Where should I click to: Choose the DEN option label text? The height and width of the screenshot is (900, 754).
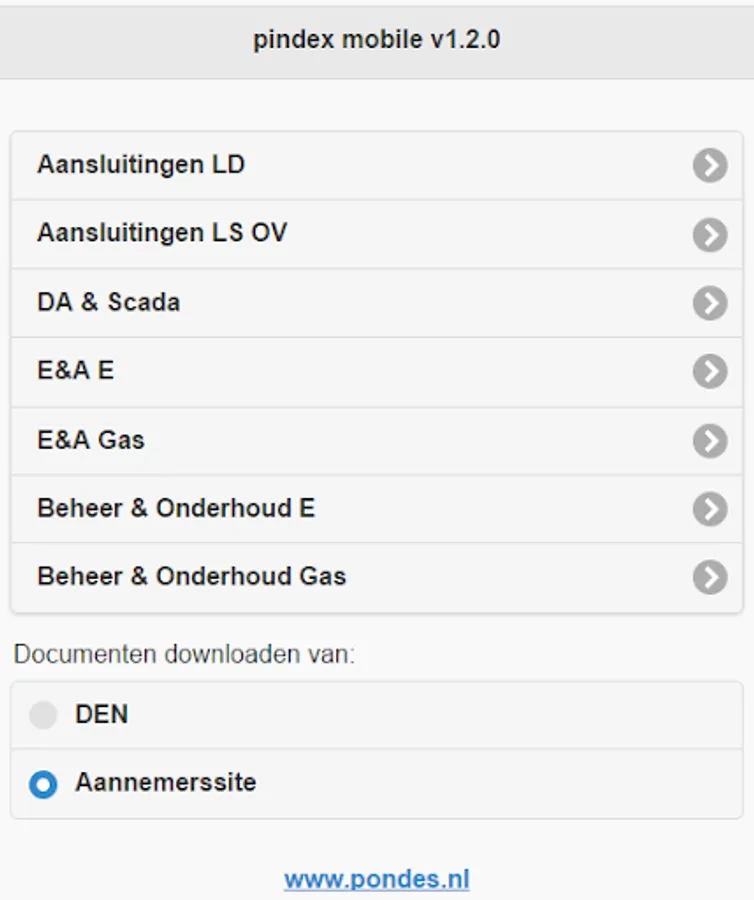click(x=101, y=715)
